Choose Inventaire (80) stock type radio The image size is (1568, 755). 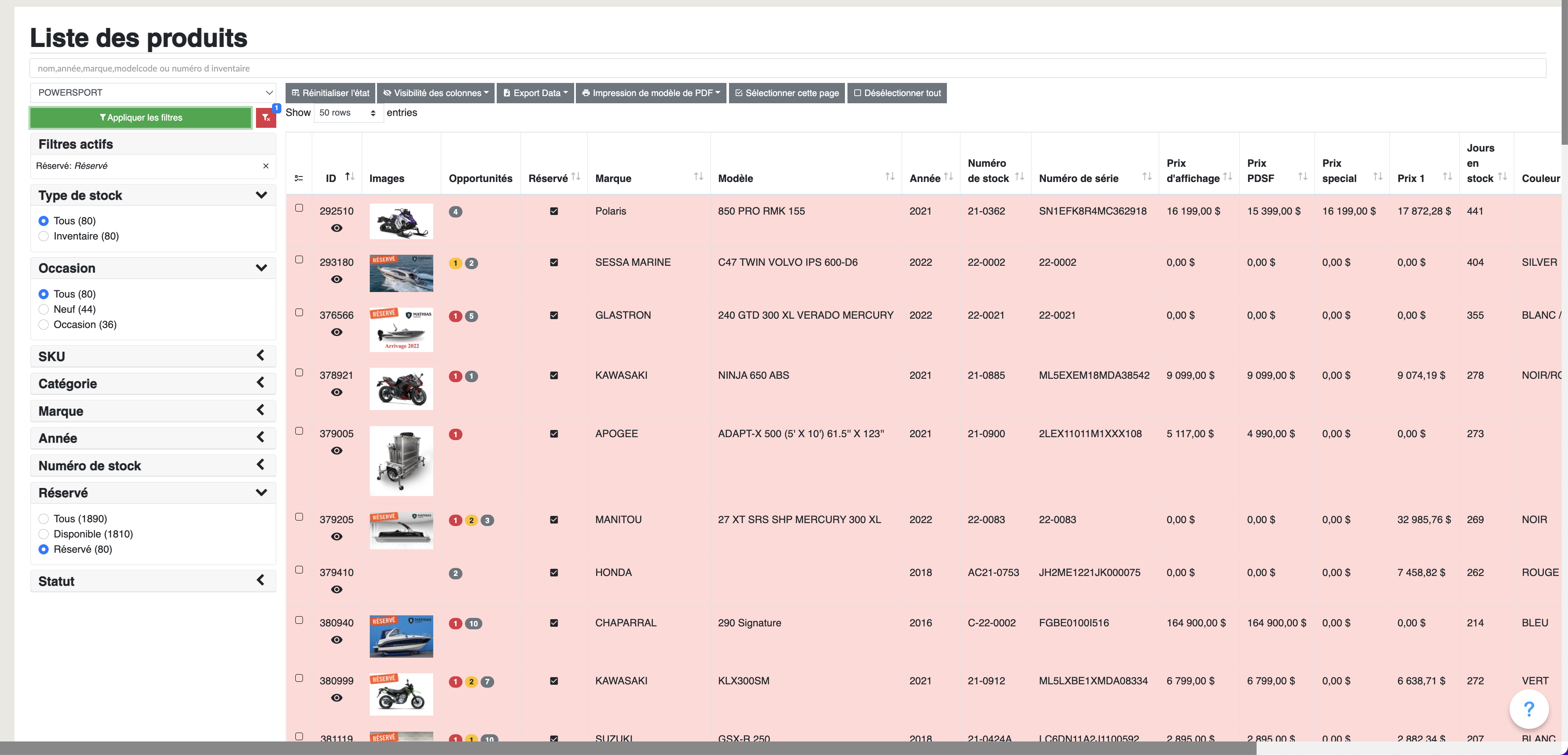[43, 236]
